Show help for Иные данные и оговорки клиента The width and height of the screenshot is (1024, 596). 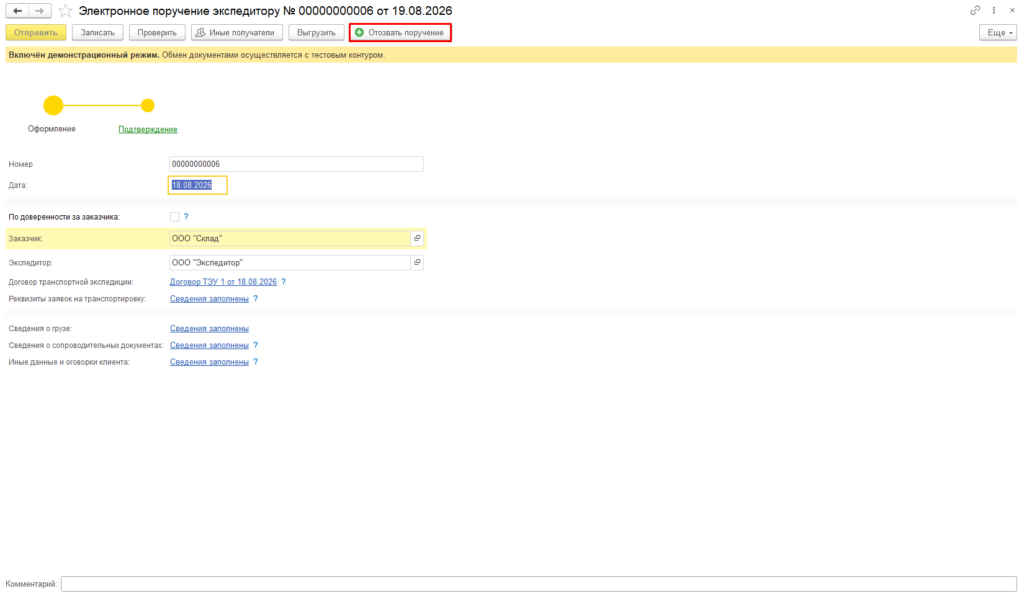click(256, 362)
